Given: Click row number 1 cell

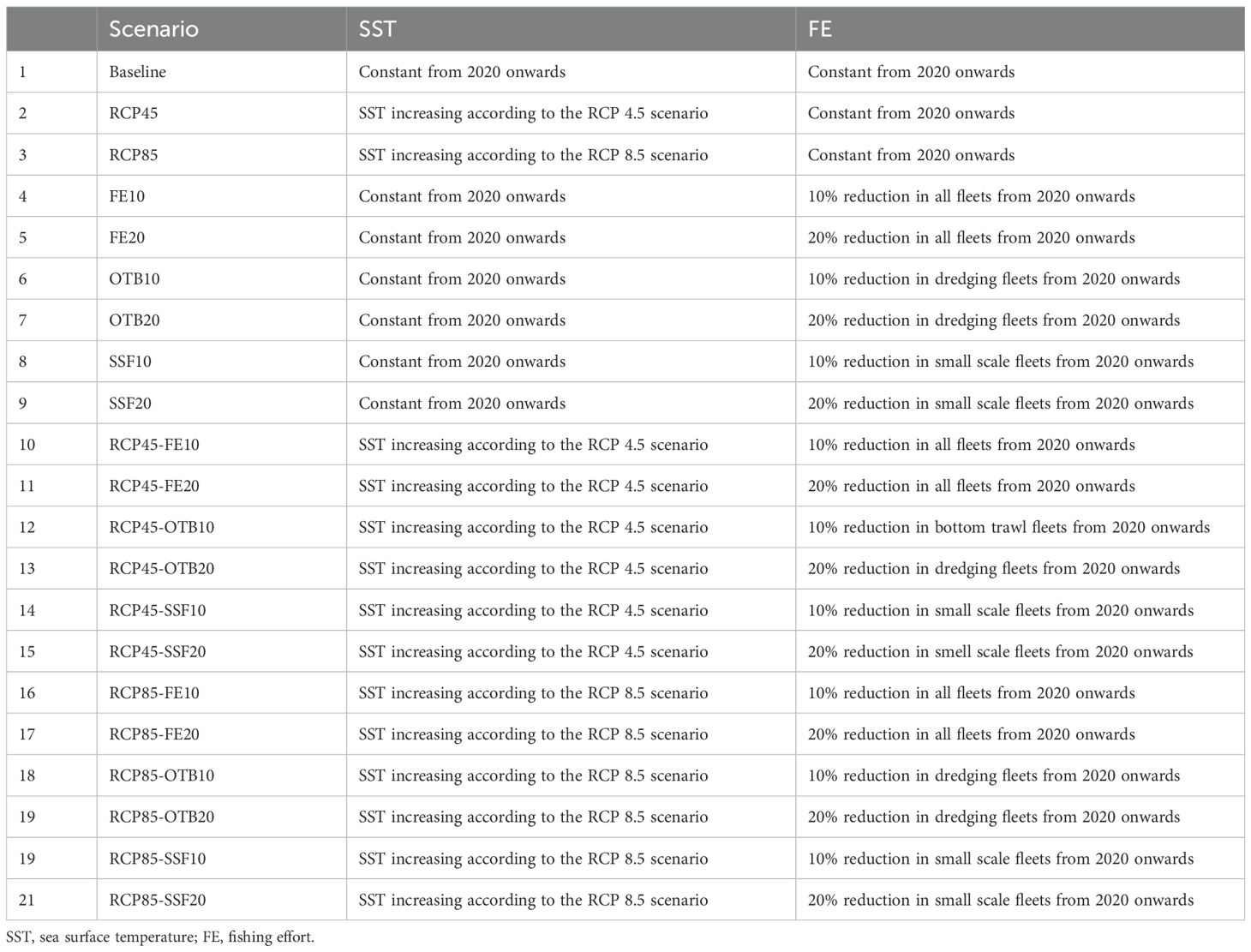Looking at the screenshot, I should [23, 72].
